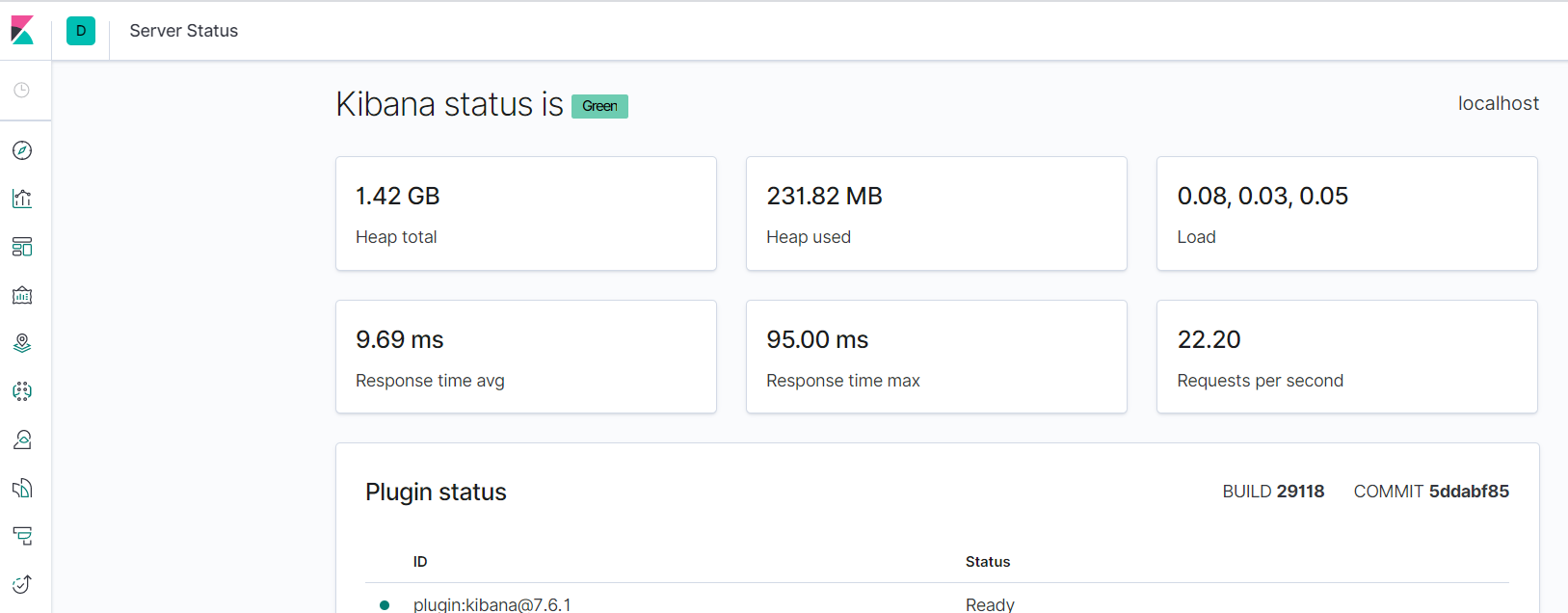Select the 231.82 MB heap used value
This screenshot has height=613, width=1568.
click(825, 196)
